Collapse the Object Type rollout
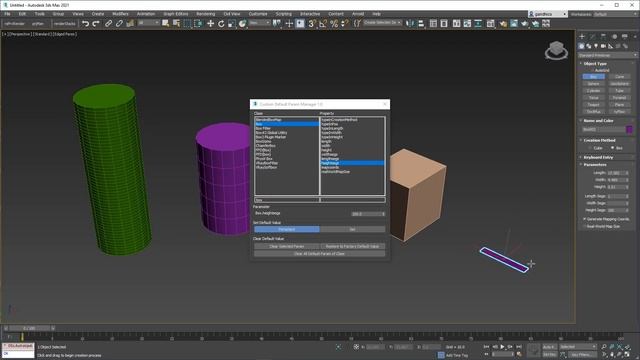Screen dimensions: 640x360 click(x=595, y=64)
